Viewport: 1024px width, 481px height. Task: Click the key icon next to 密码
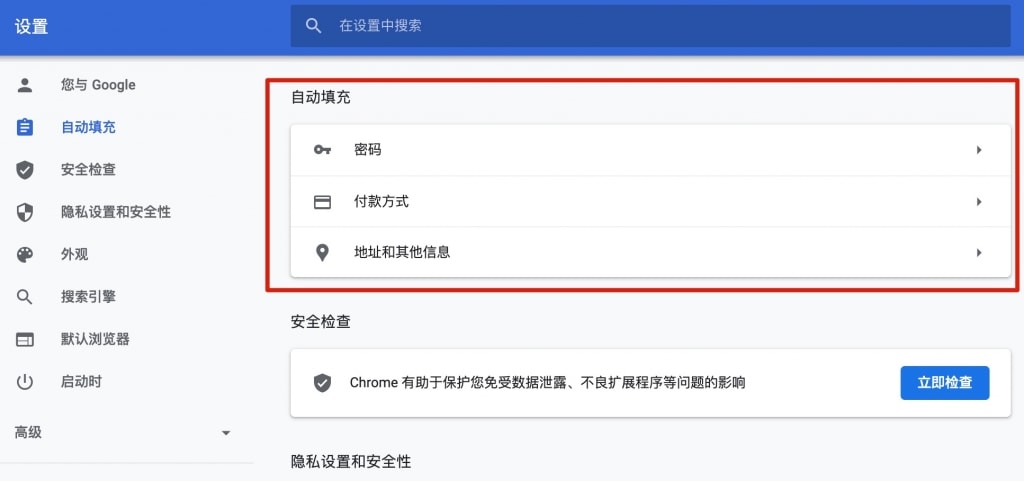coord(322,150)
